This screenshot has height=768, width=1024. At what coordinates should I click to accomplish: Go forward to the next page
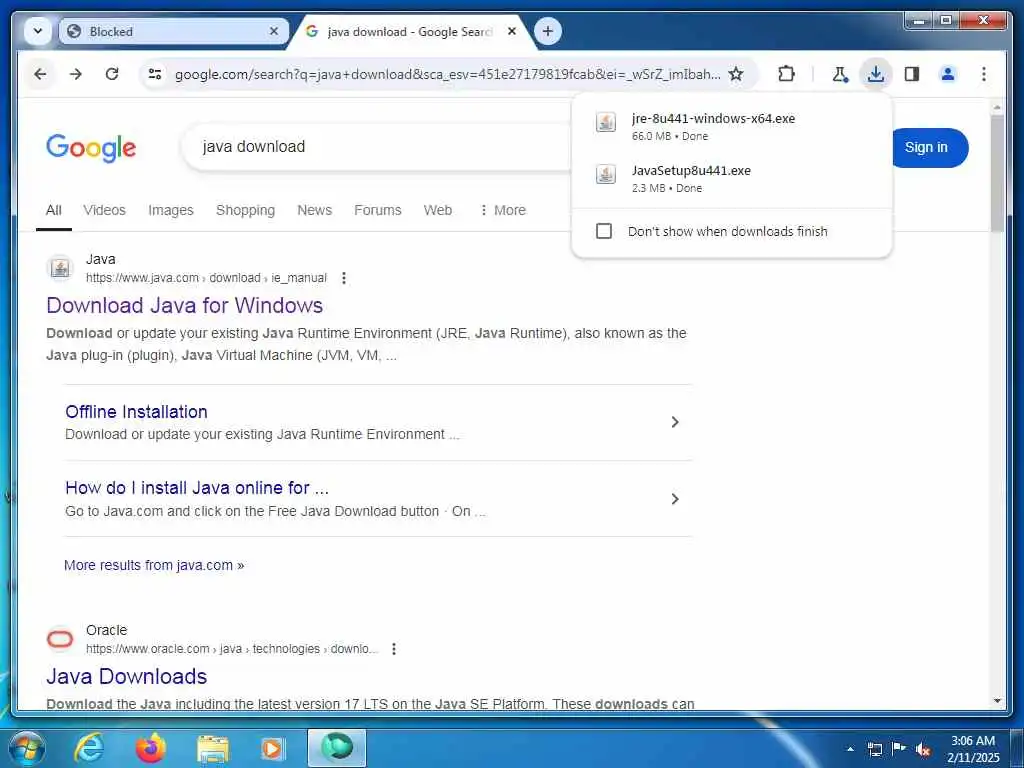(76, 74)
